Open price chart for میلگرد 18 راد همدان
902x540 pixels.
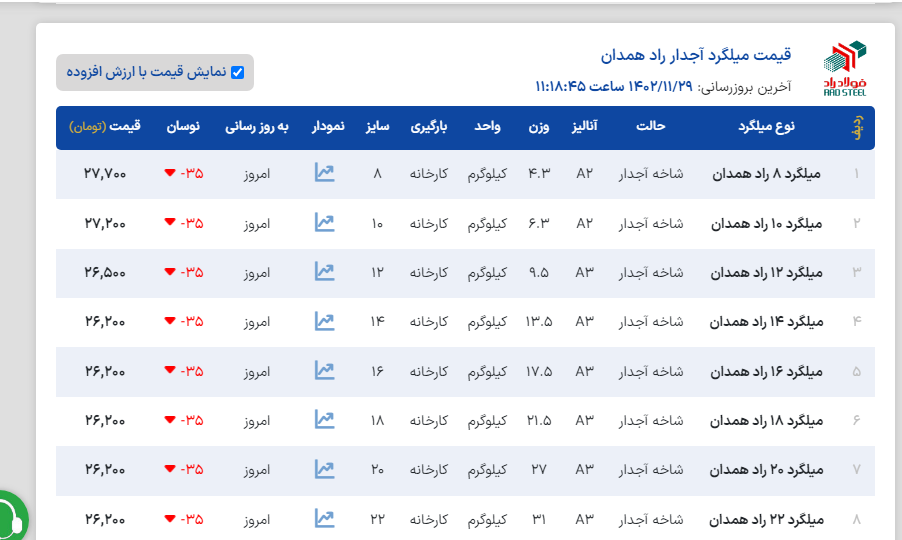[324, 419]
